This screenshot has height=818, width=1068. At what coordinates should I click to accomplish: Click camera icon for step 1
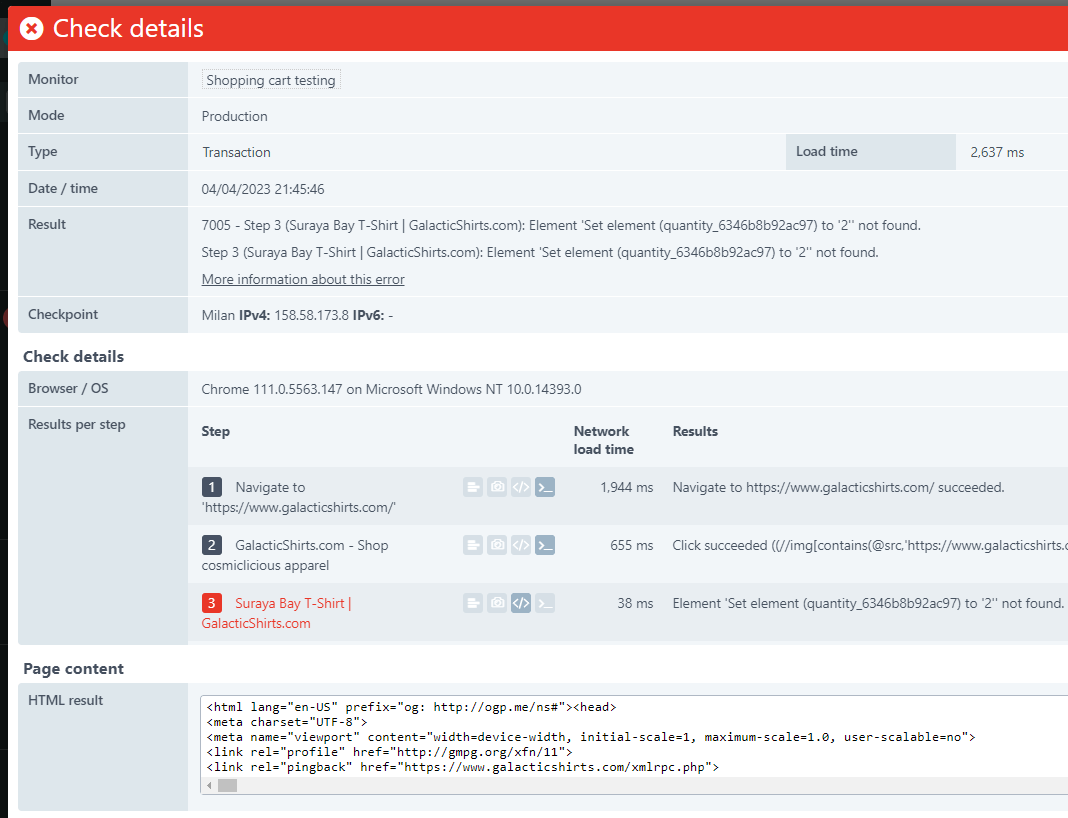pyautogui.click(x=497, y=487)
